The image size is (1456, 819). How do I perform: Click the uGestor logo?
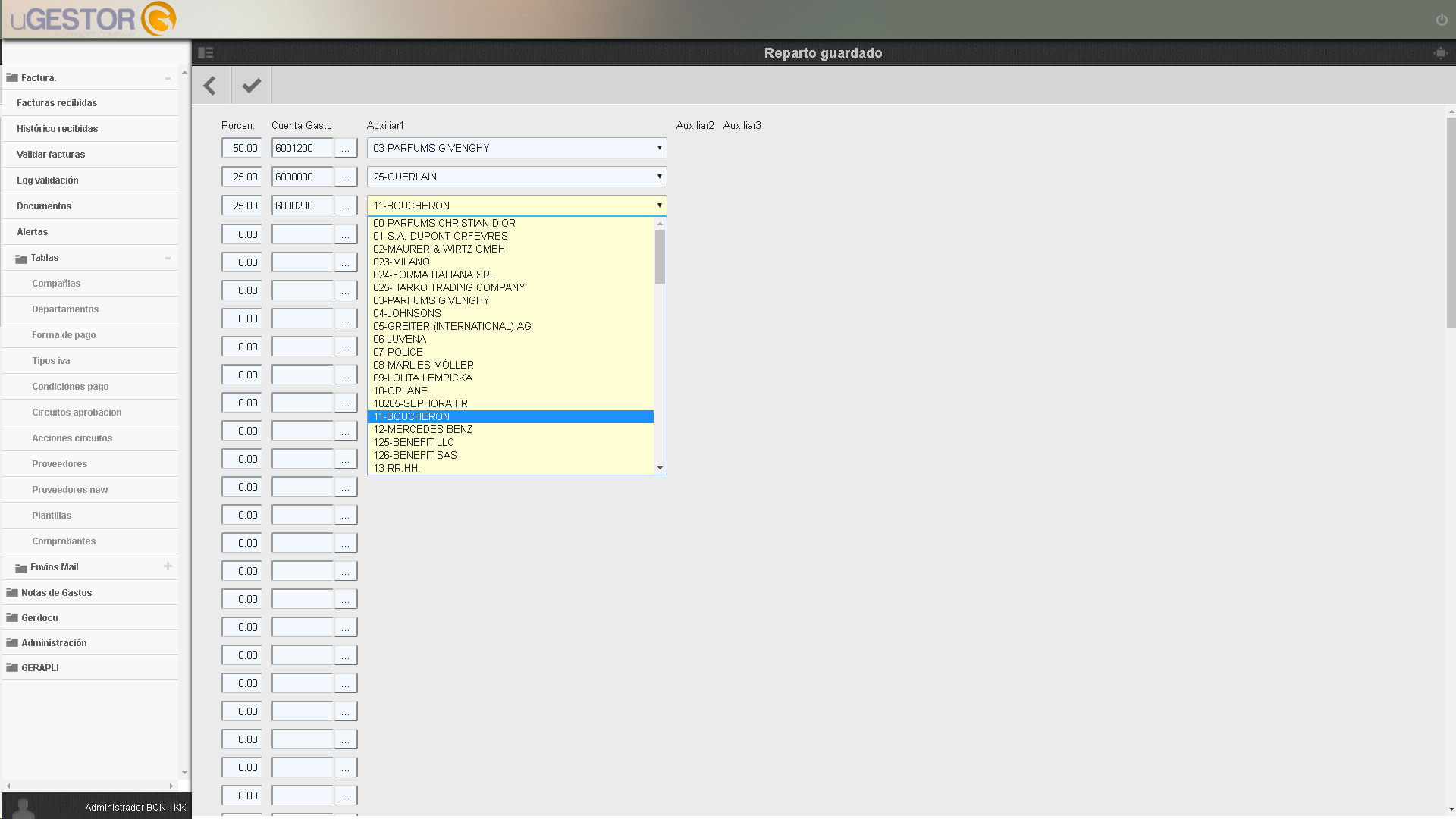tap(93, 19)
